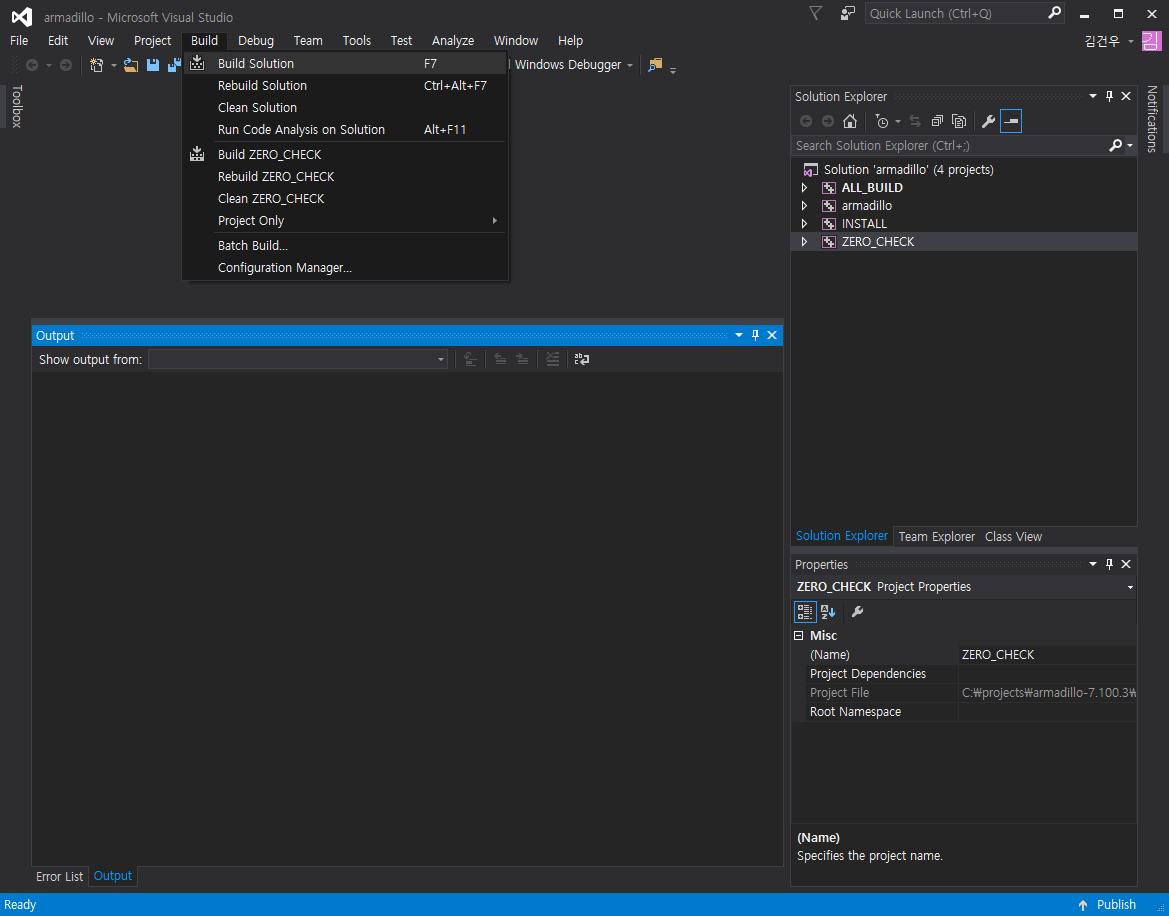Toggle Show All Files in Solution Explorer
The height and width of the screenshot is (916, 1169).
click(959, 122)
